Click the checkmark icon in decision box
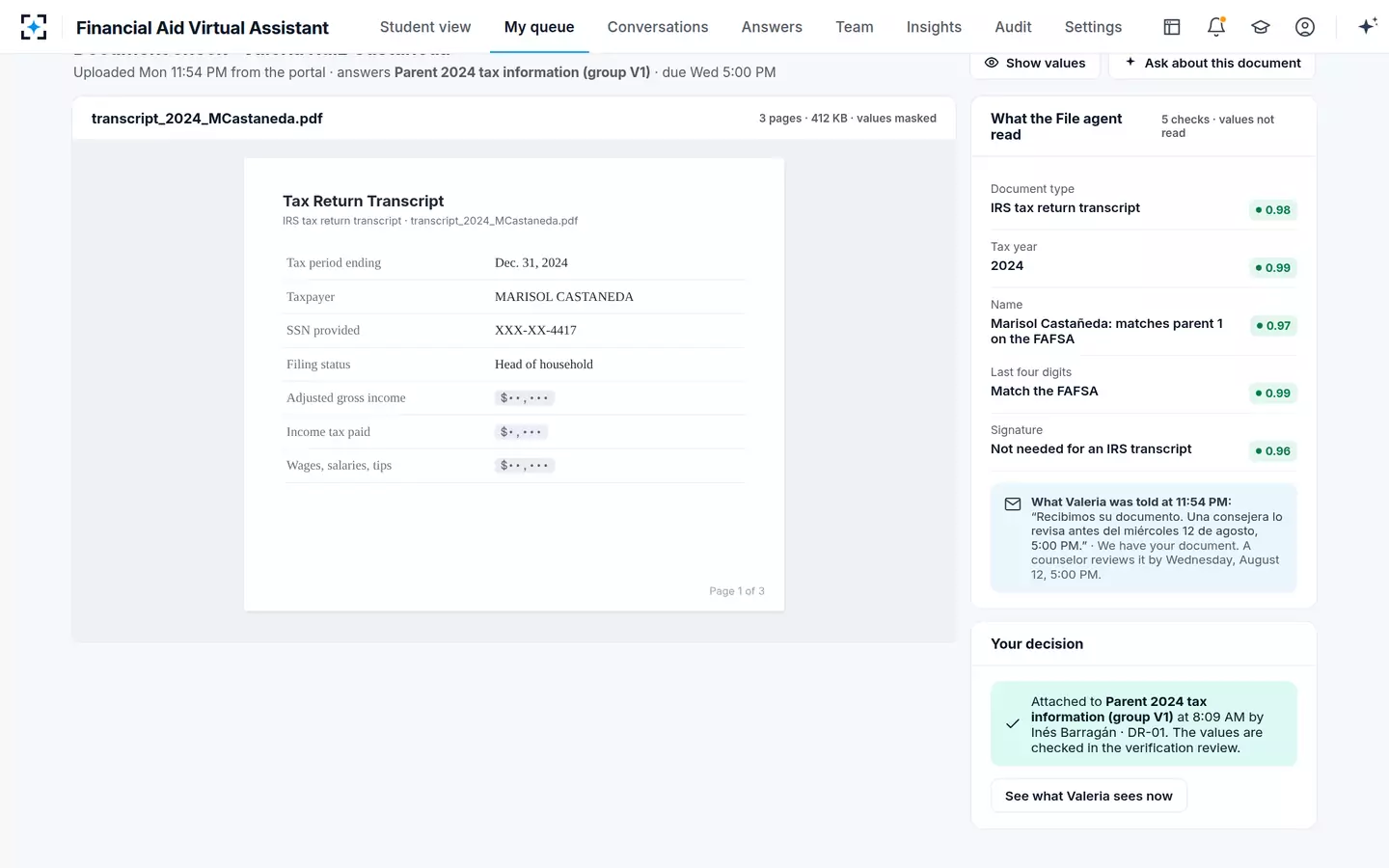Image resolution: width=1389 pixels, height=868 pixels. pyautogui.click(x=1013, y=723)
